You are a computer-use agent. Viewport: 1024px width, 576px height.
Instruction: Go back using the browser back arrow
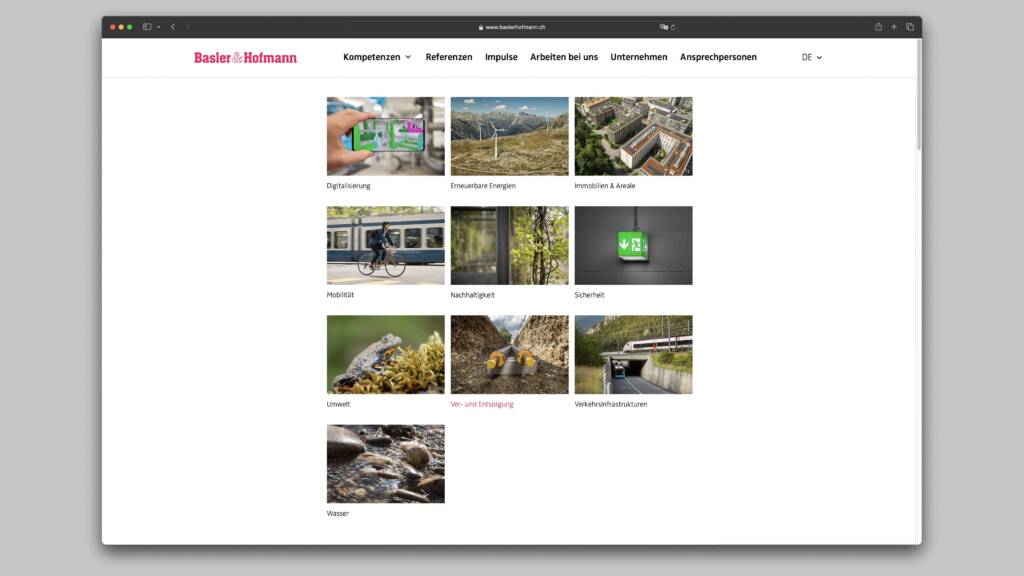click(172, 27)
